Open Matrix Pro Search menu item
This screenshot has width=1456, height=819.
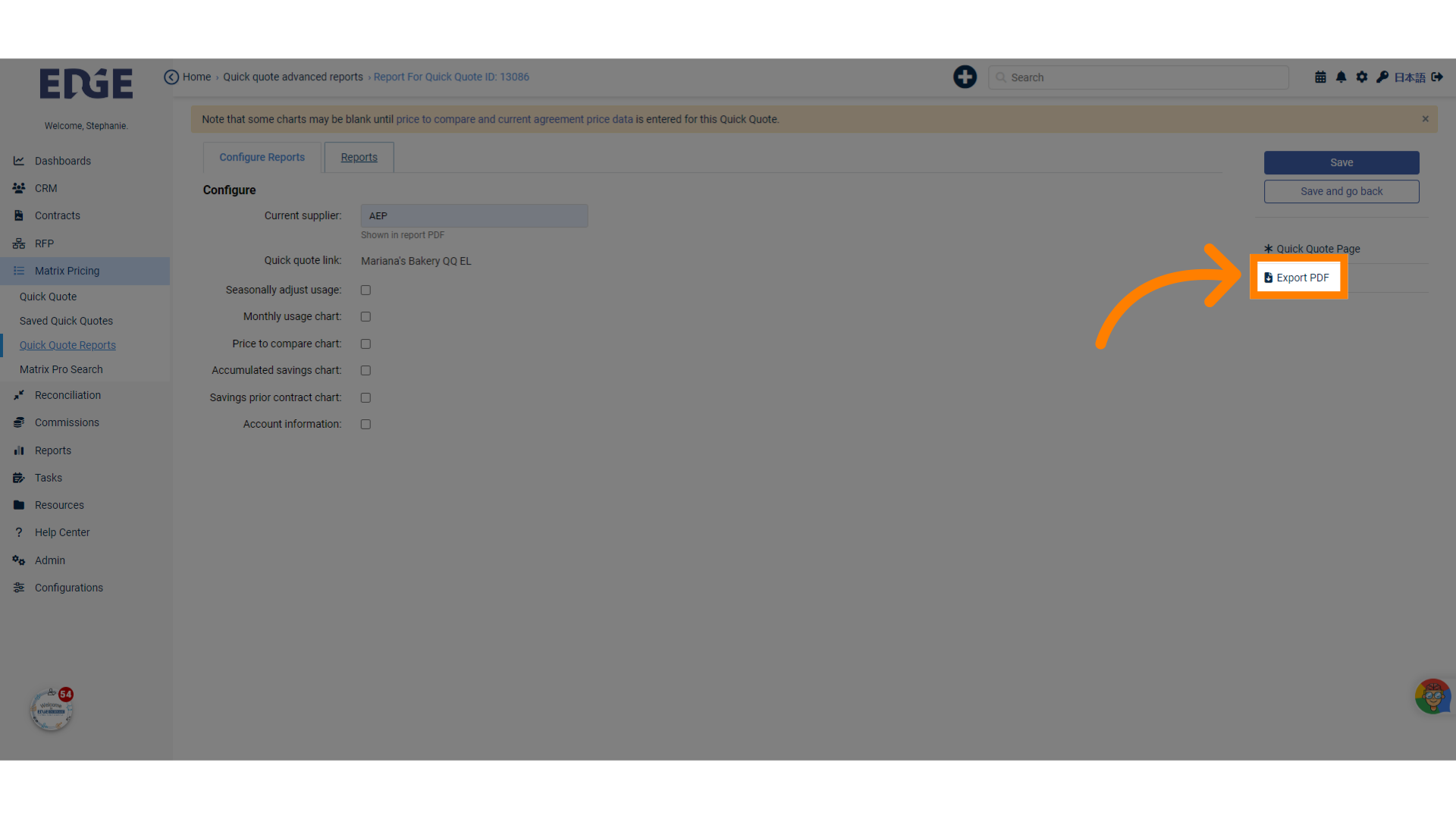[x=61, y=369]
